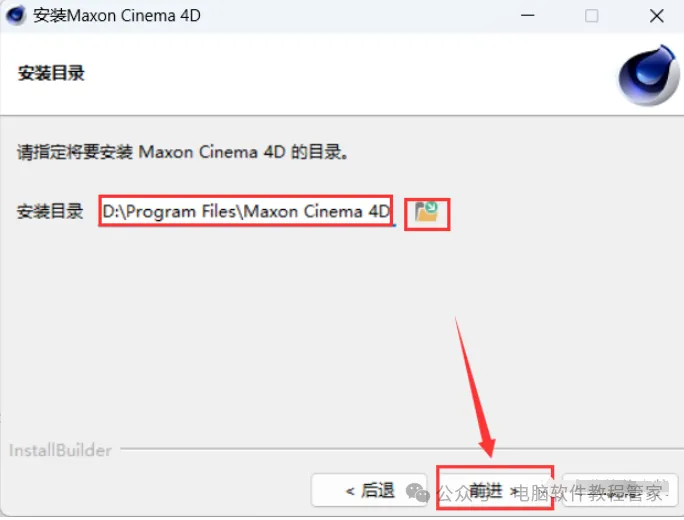This screenshot has width=684, height=520.
Task: Click the InstallBuilder label text
Action: [60, 450]
